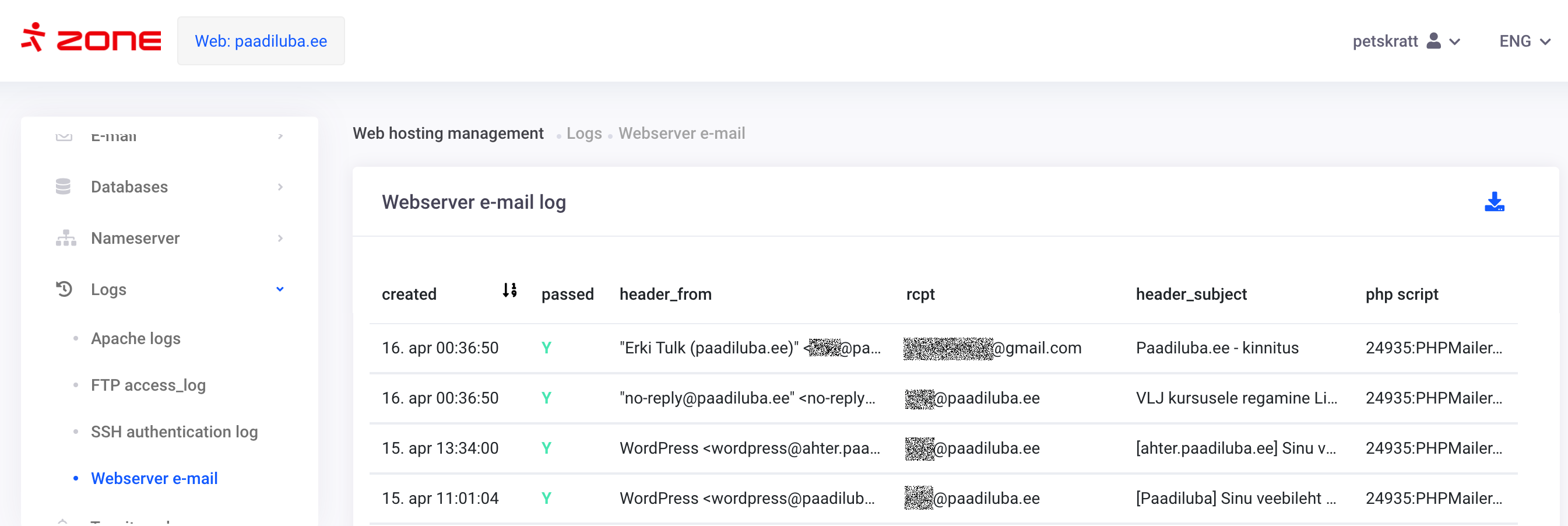Image resolution: width=1568 pixels, height=526 pixels.
Task: Click the Logs history icon
Action: 64,289
